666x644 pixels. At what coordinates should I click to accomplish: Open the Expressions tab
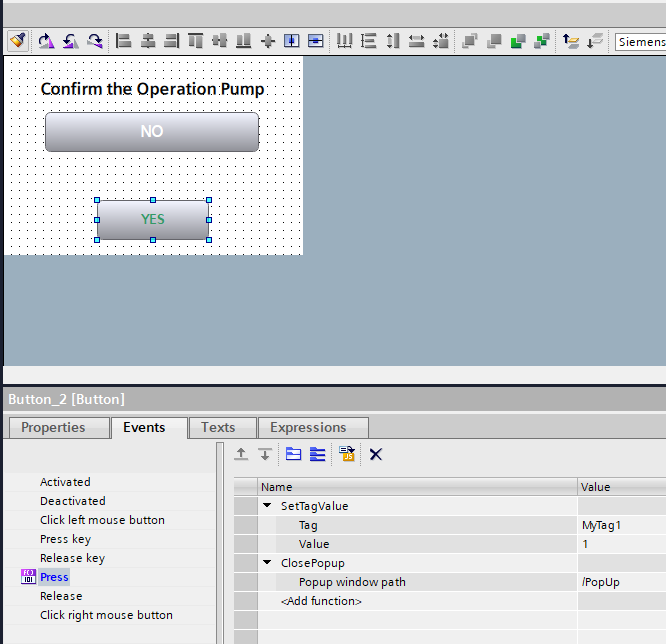click(308, 427)
